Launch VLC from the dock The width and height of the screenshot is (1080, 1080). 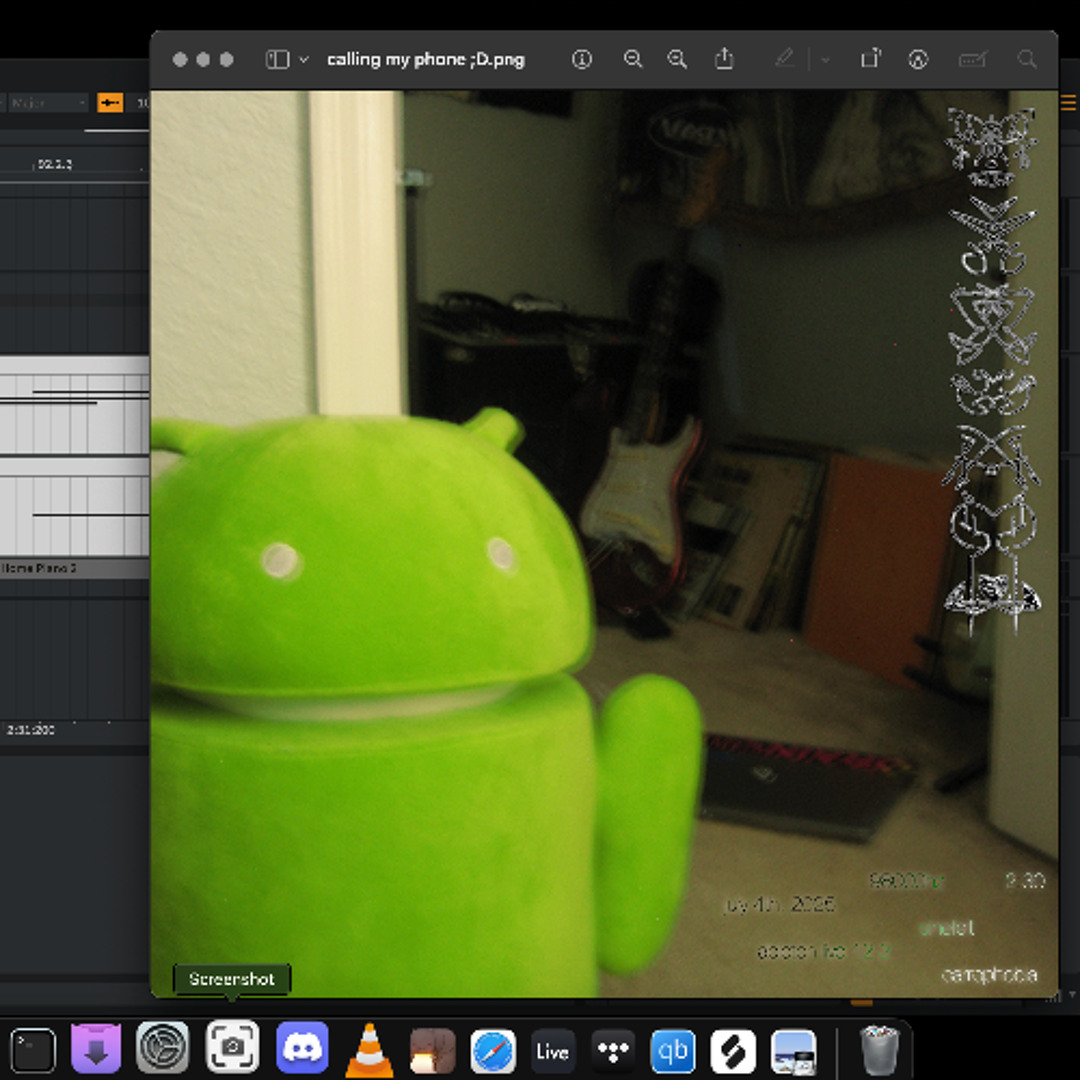tap(369, 1048)
